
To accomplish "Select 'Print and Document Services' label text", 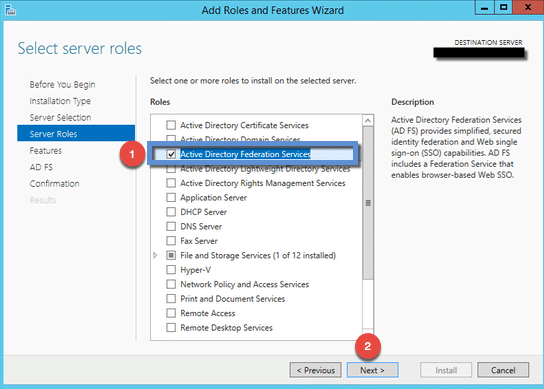I will (232, 299).
